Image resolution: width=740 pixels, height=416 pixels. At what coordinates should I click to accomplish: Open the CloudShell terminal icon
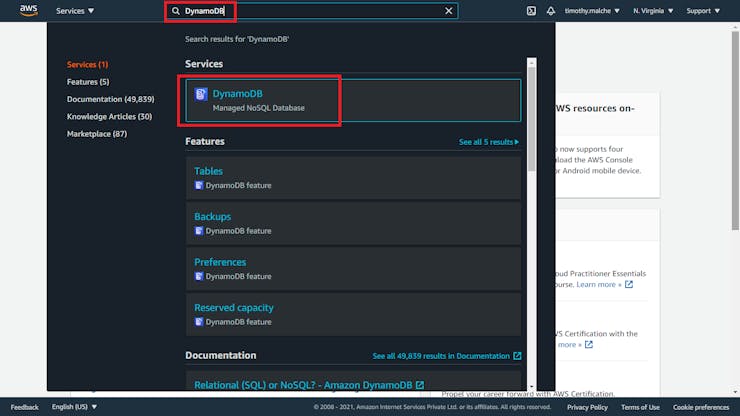pyautogui.click(x=531, y=11)
